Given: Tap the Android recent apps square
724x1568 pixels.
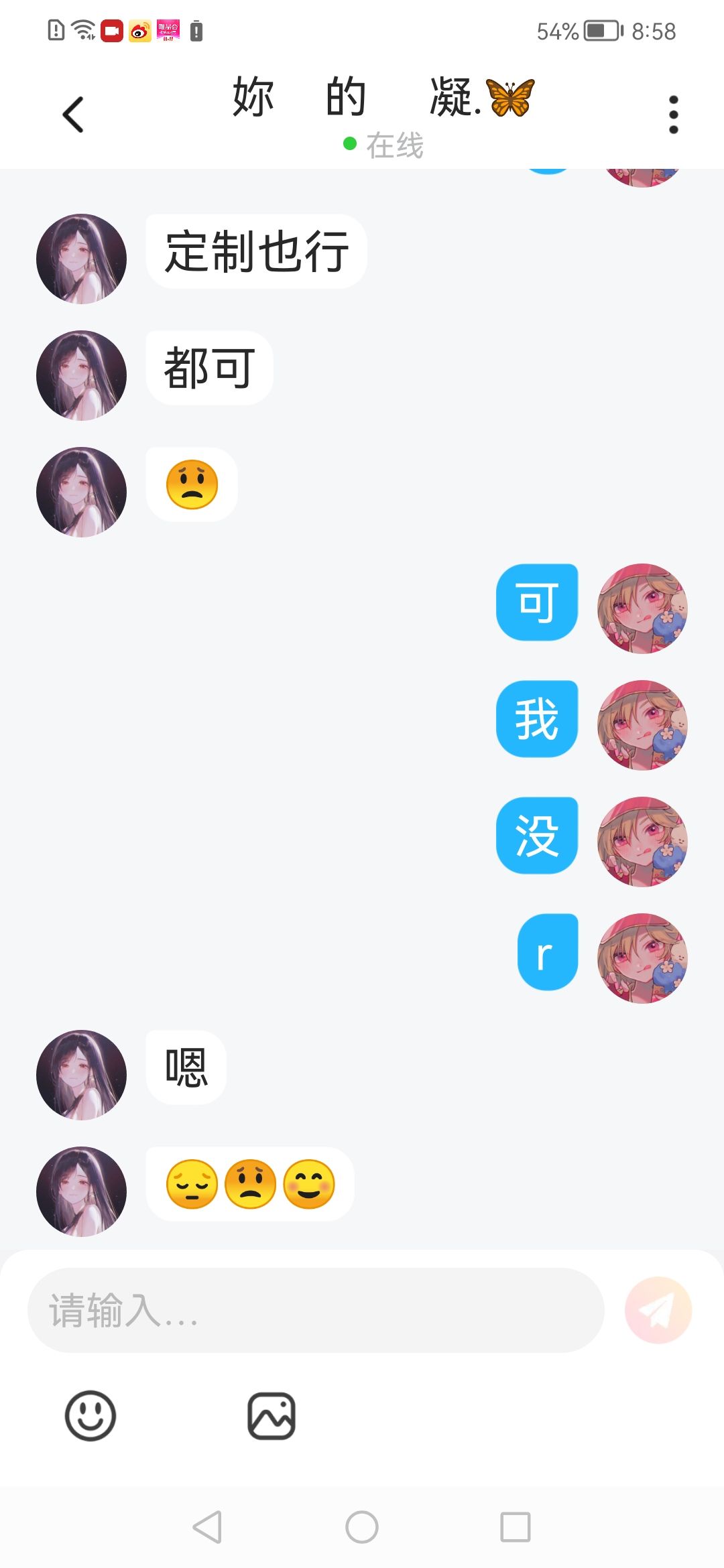Looking at the screenshot, I should click(516, 1527).
